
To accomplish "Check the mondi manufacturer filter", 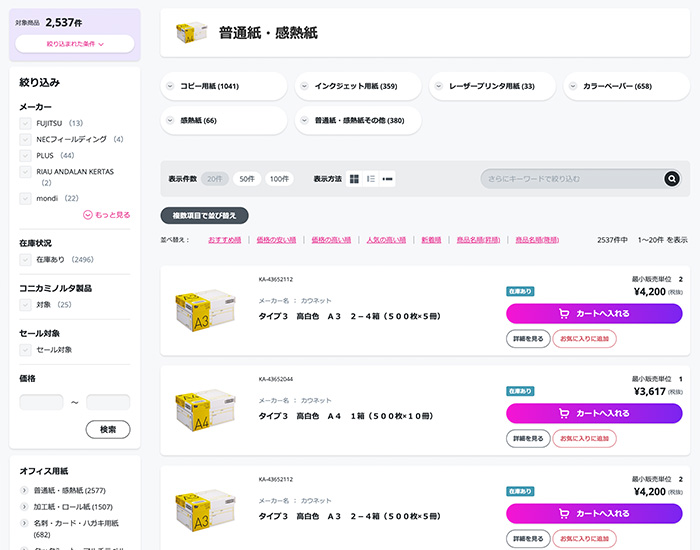I will (x=25, y=198).
